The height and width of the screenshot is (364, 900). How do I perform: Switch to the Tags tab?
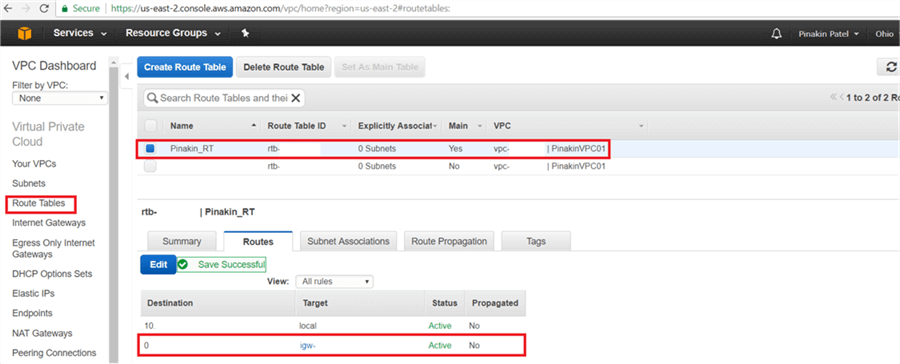coord(536,241)
